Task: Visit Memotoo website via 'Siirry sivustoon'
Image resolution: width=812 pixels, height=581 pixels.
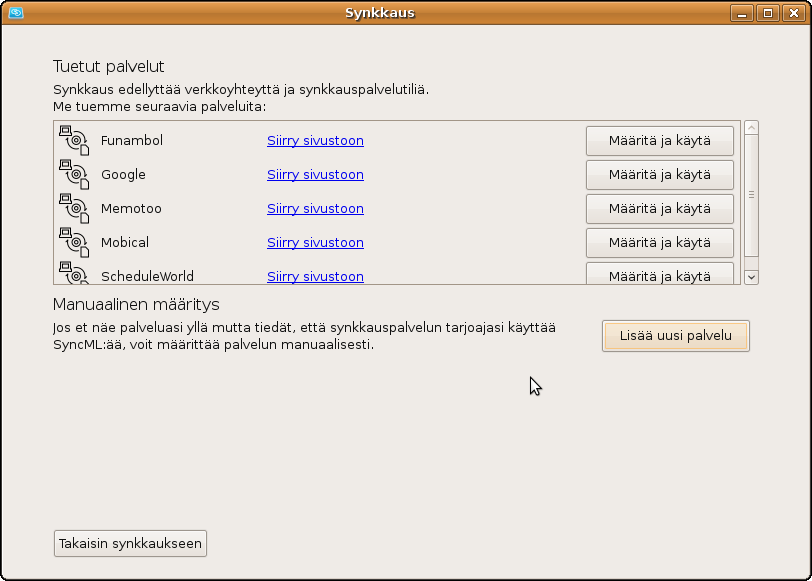Action: 315,209
